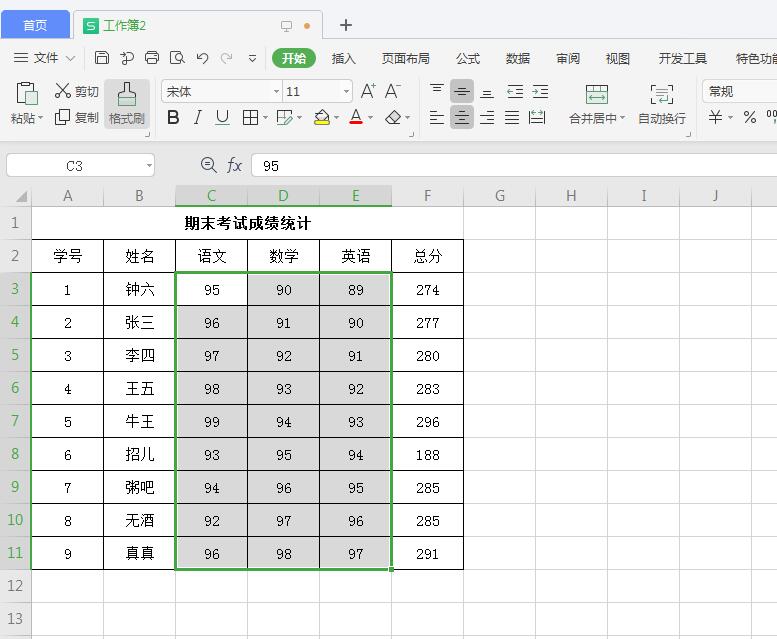
Task: Open the font size dropdown
Action: (346, 91)
